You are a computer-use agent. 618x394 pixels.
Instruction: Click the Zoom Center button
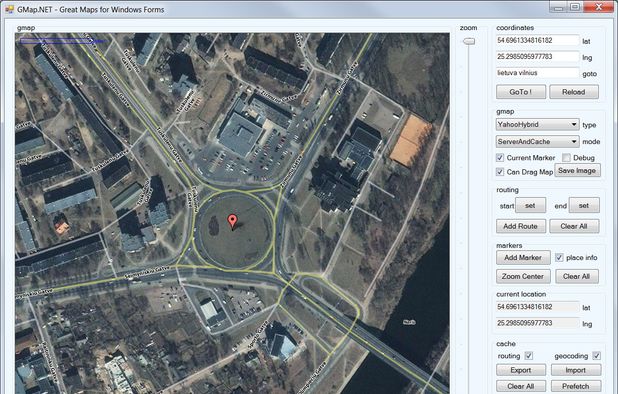point(523,276)
